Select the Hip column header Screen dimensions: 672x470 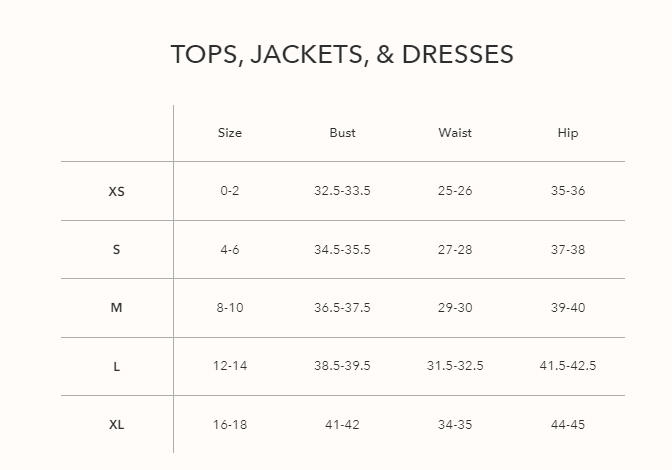[x=568, y=133]
